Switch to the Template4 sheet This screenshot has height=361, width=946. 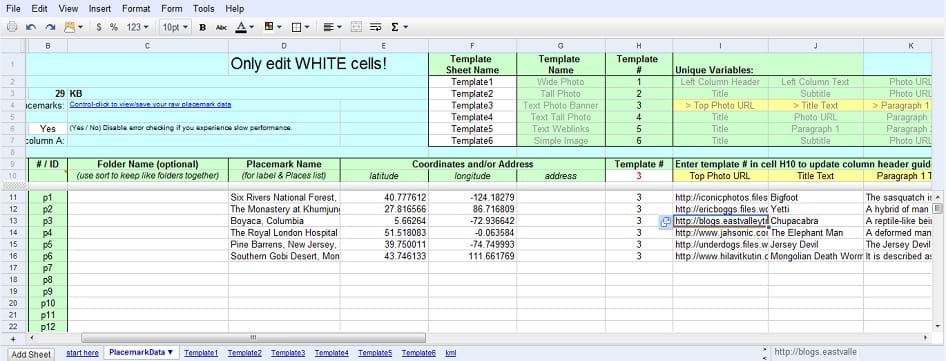[x=331, y=353]
